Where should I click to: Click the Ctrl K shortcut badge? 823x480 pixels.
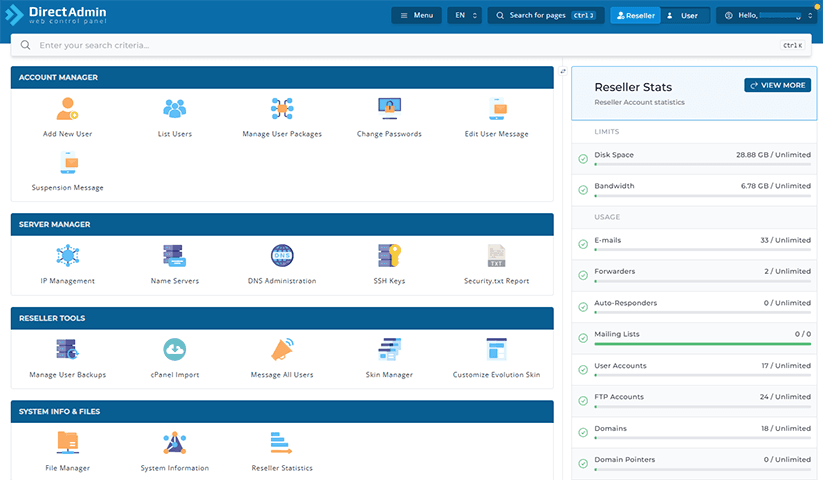point(793,45)
